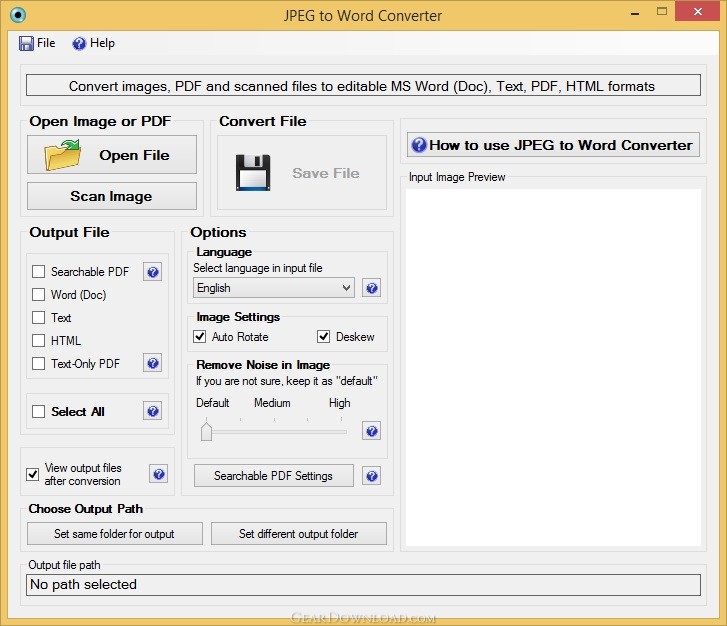Click help icon next to Searchable PDF checkbox
Image resolution: width=727 pixels, height=626 pixels.
coord(153,272)
